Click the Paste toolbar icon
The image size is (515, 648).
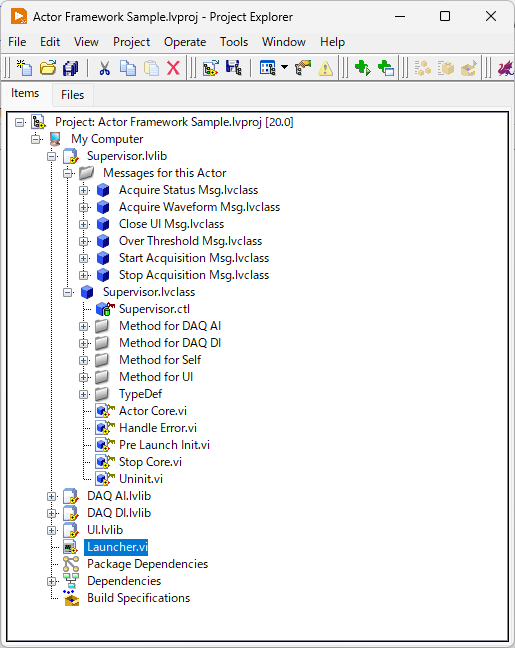coord(151,68)
